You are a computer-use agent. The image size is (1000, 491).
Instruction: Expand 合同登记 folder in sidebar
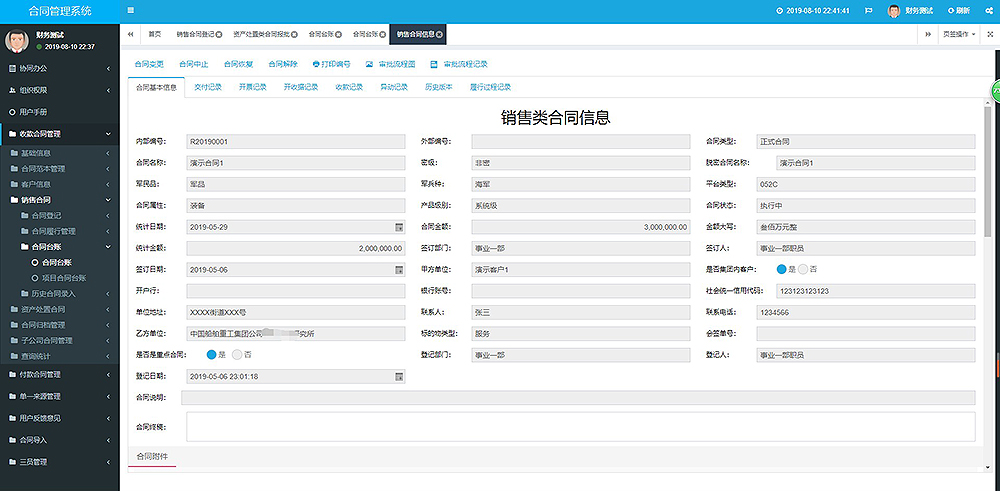pyautogui.click(x=59, y=216)
